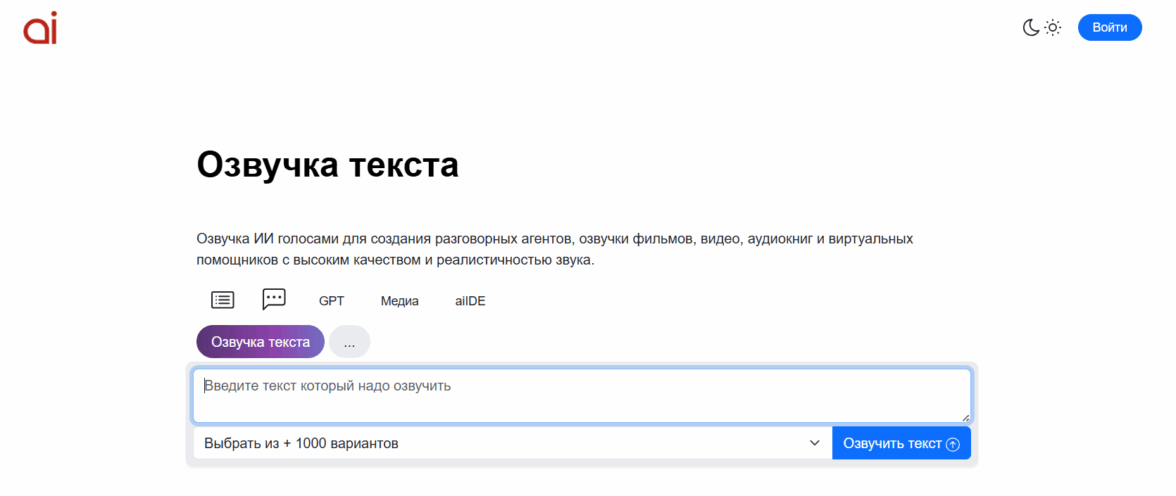Image resolution: width=1176 pixels, height=496 pixels.
Task: Click the description paragraph about Озвучка ИИ голосами
Action: [x=554, y=250]
